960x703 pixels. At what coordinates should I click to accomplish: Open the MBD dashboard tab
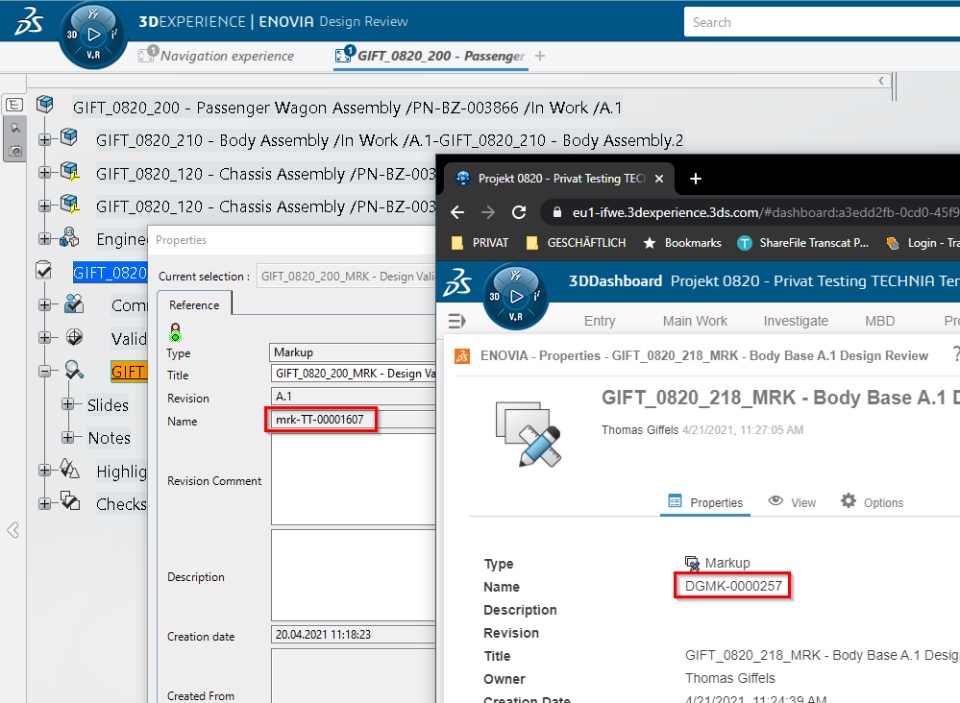880,321
